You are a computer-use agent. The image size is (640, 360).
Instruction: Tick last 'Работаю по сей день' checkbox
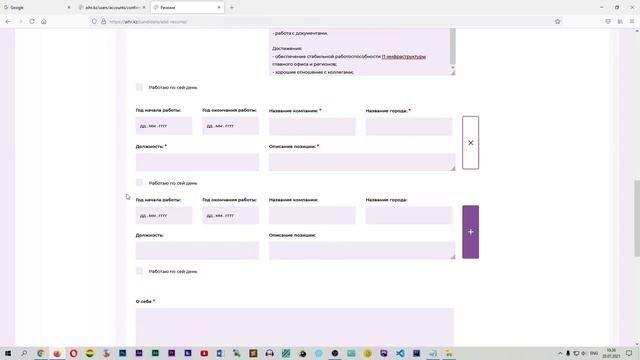point(139,271)
